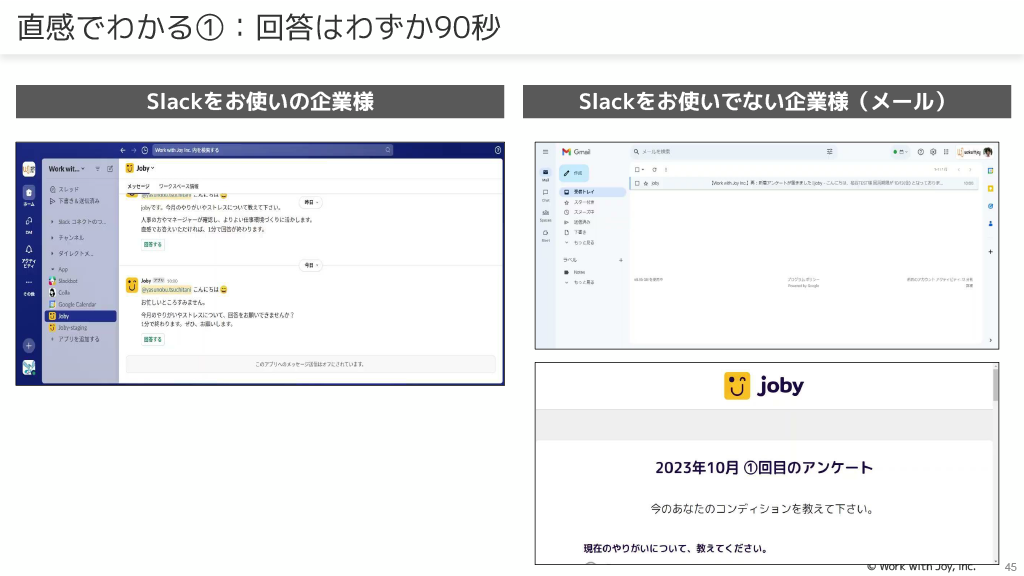Open the Google apps grid icon
The height and width of the screenshot is (576, 1024).
pyautogui.click(x=945, y=152)
